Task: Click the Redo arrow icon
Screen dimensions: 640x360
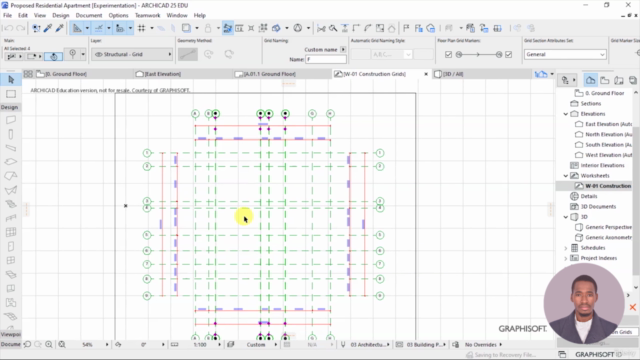Action: pyautogui.click(x=20, y=28)
